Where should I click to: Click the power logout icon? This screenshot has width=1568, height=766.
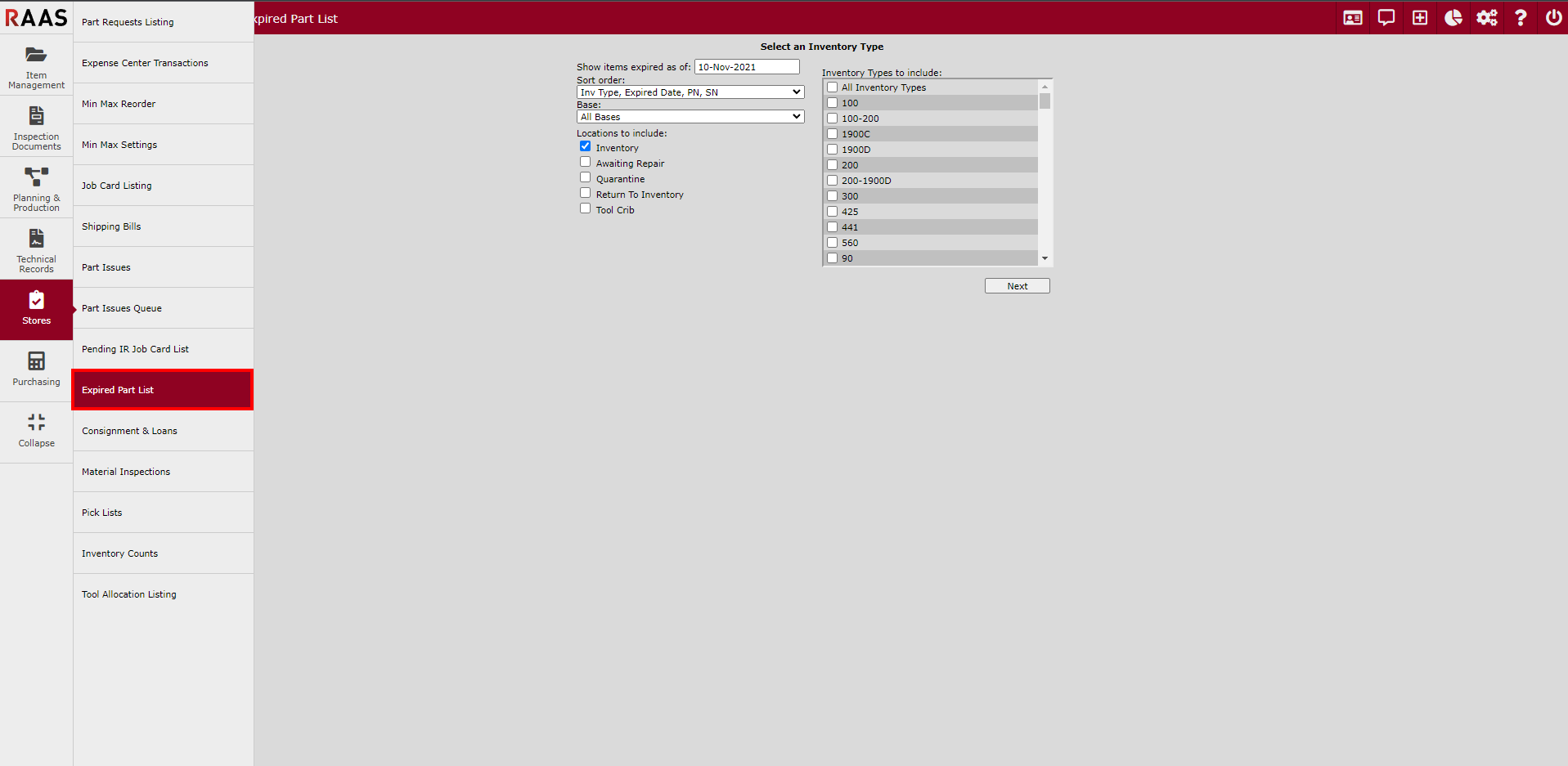(x=1552, y=18)
